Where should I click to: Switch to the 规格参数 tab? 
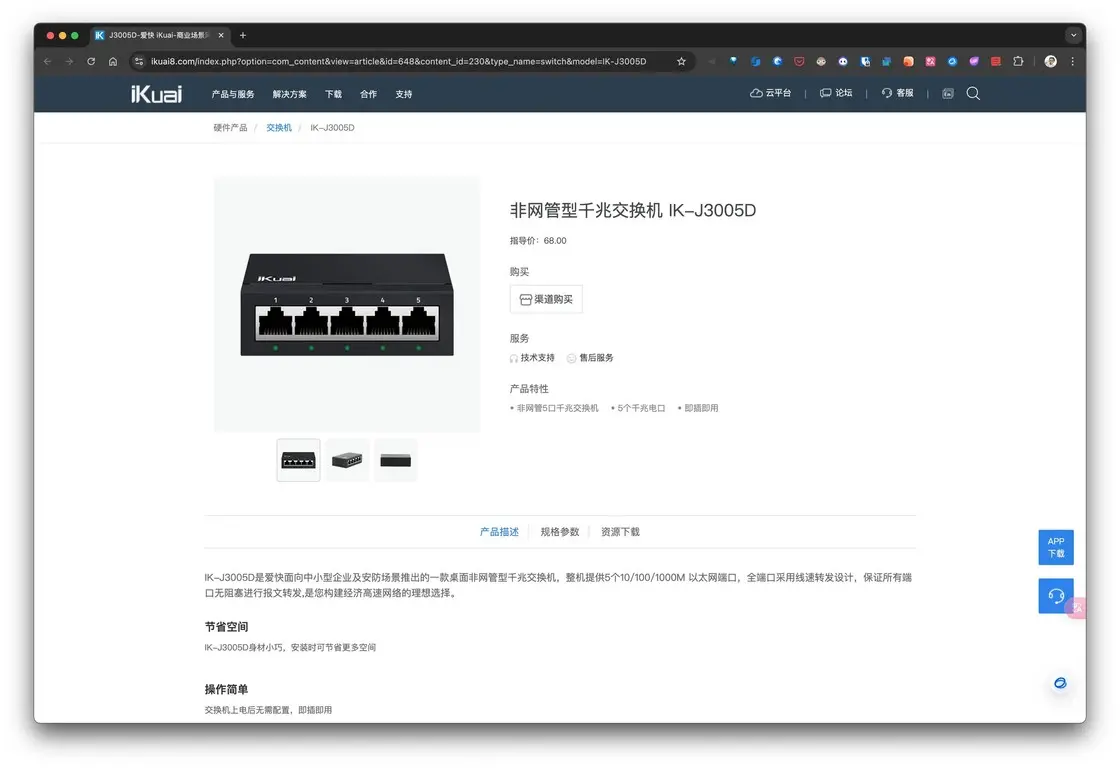[560, 532]
